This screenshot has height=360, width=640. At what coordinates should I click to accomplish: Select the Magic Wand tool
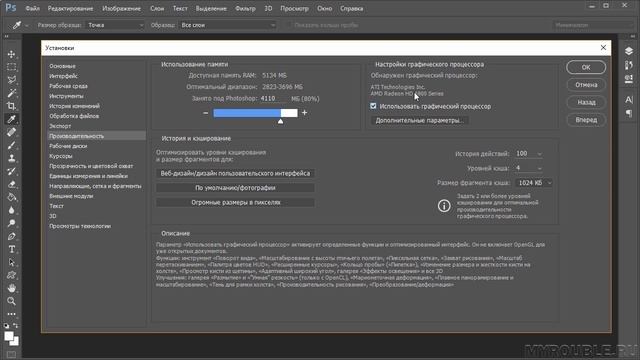tap(11, 93)
